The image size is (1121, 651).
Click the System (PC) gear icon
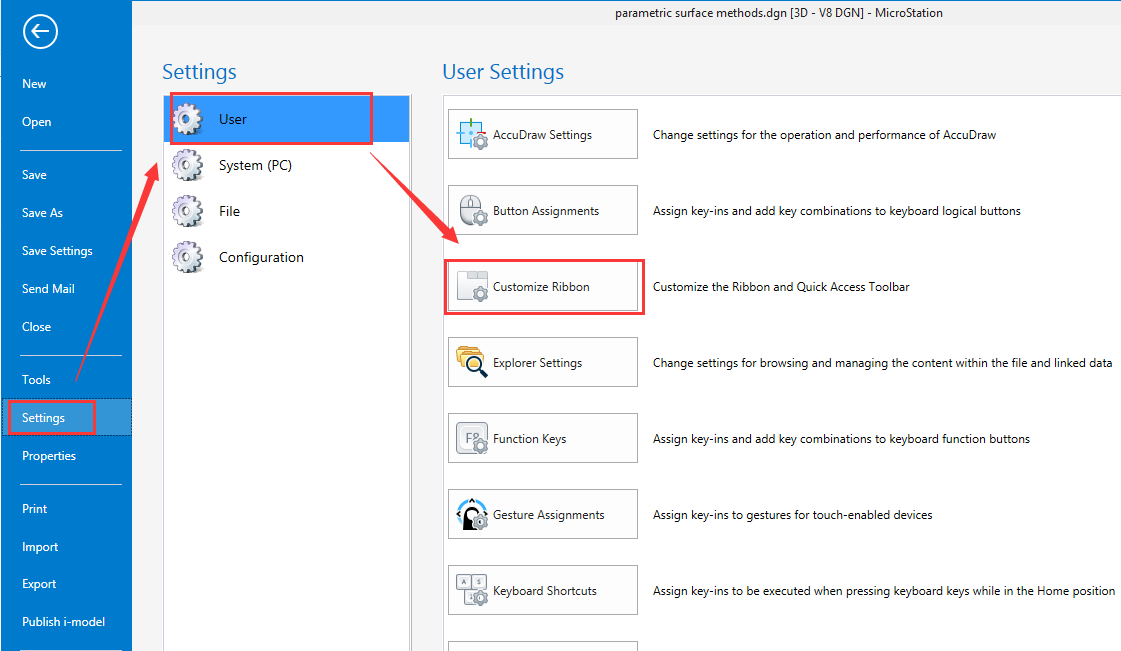tap(188, 165)
